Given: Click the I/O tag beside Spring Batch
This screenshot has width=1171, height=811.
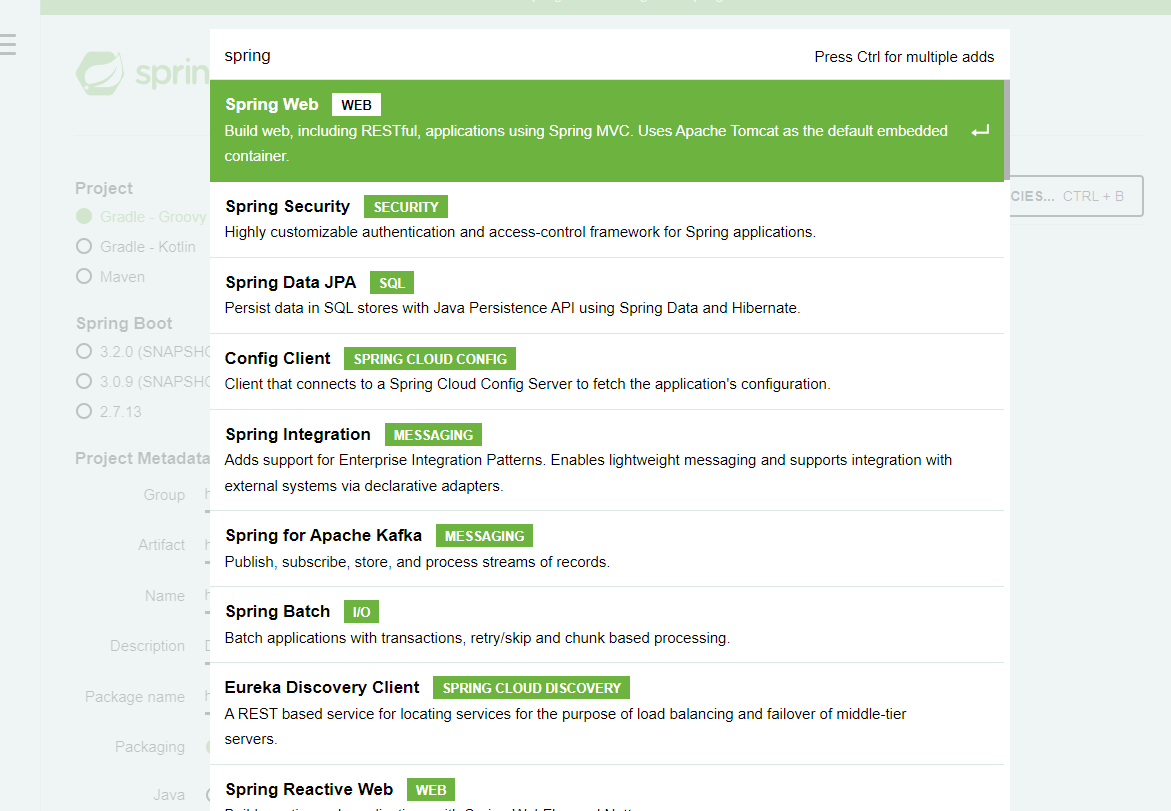Looking at the screenshot, I should tap(361, 612).
